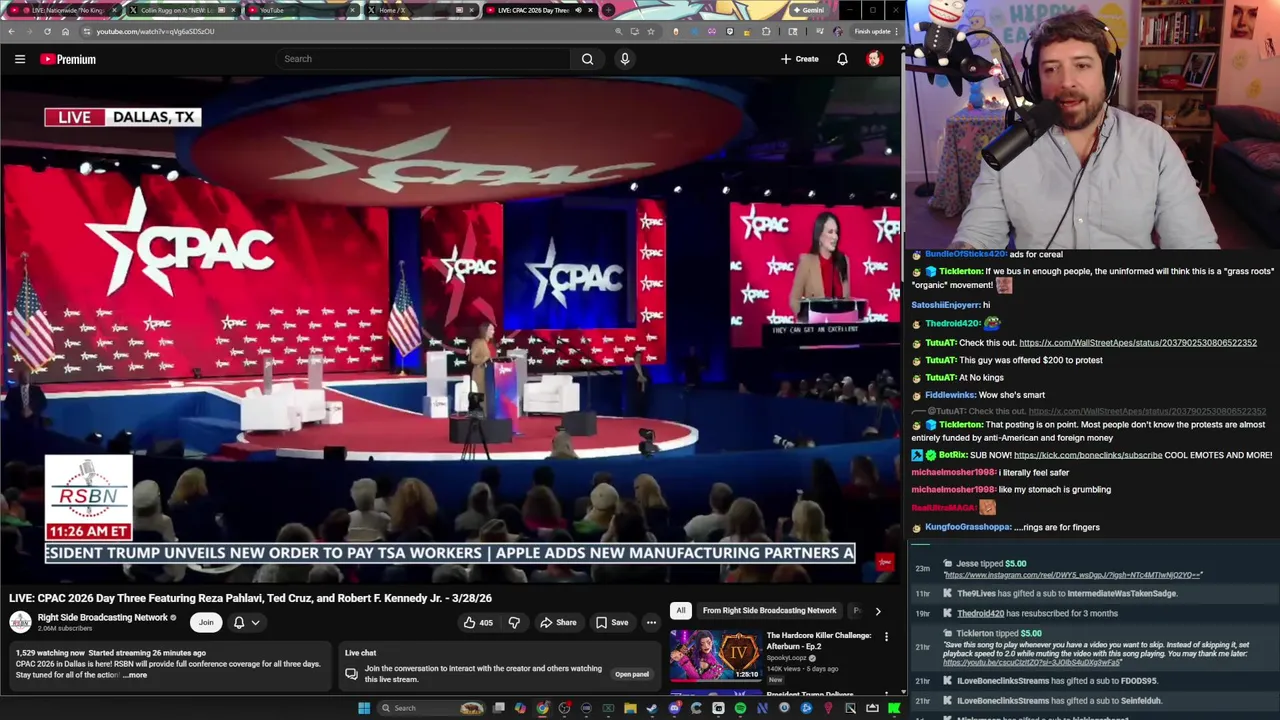1280x720 pixels.
Task: Open Spotify from the taskbar
Action: [x=740, y=708]
